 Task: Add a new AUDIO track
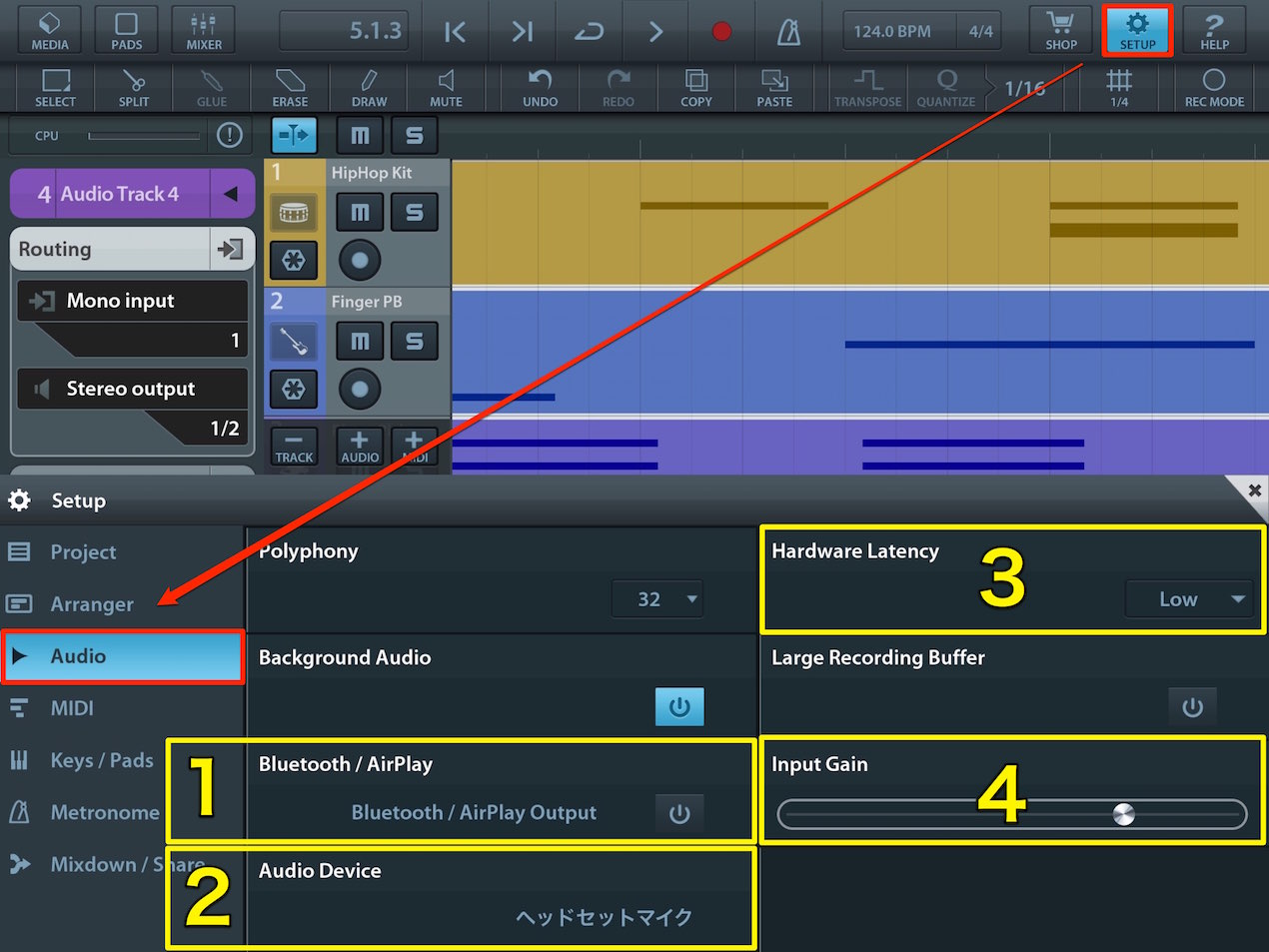(360, 446)
